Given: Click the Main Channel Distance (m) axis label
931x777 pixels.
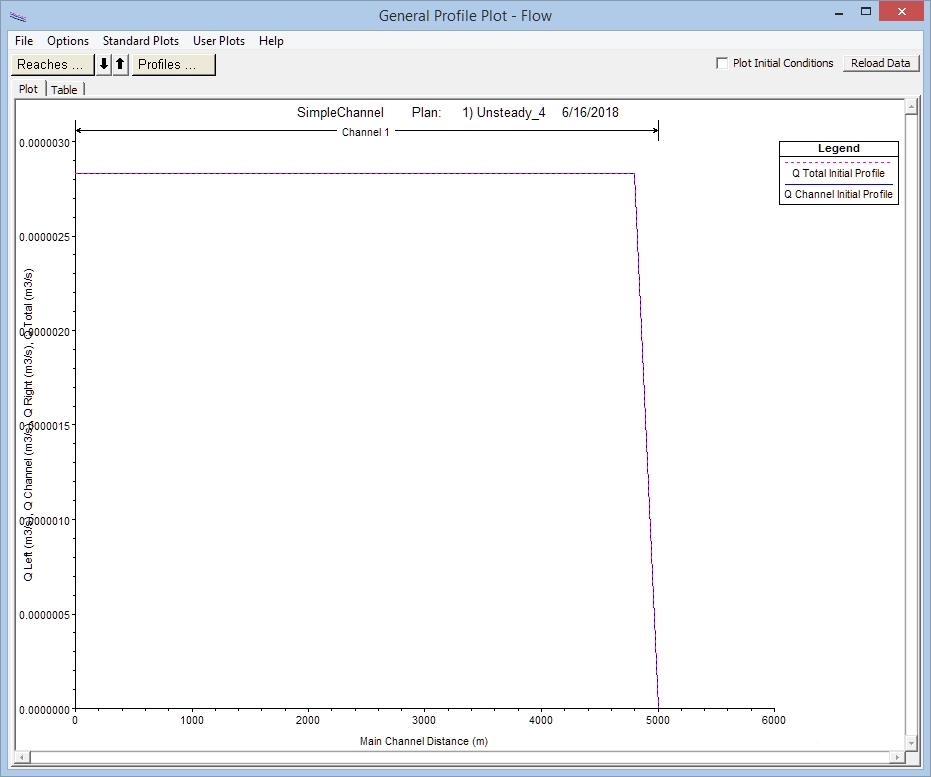Looking at the screenshot, I should (x=424, y=741).
